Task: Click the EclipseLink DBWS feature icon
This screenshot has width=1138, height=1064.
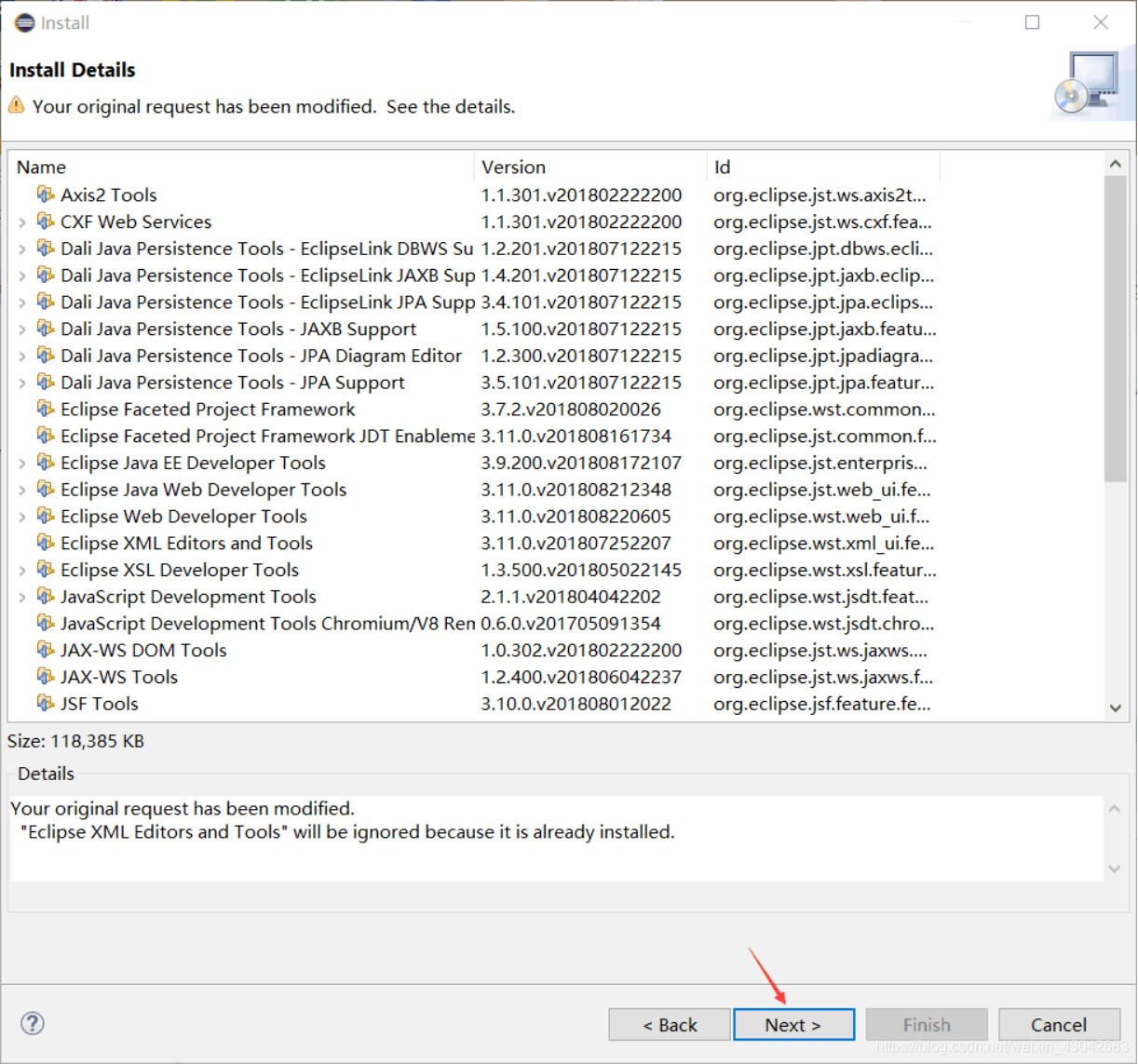Action: tap(45, 248)
